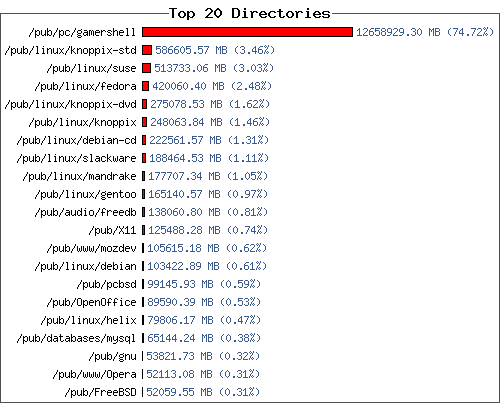Select the /pub/audio/freedb label
Screen dimensions: 500x403
85,212
